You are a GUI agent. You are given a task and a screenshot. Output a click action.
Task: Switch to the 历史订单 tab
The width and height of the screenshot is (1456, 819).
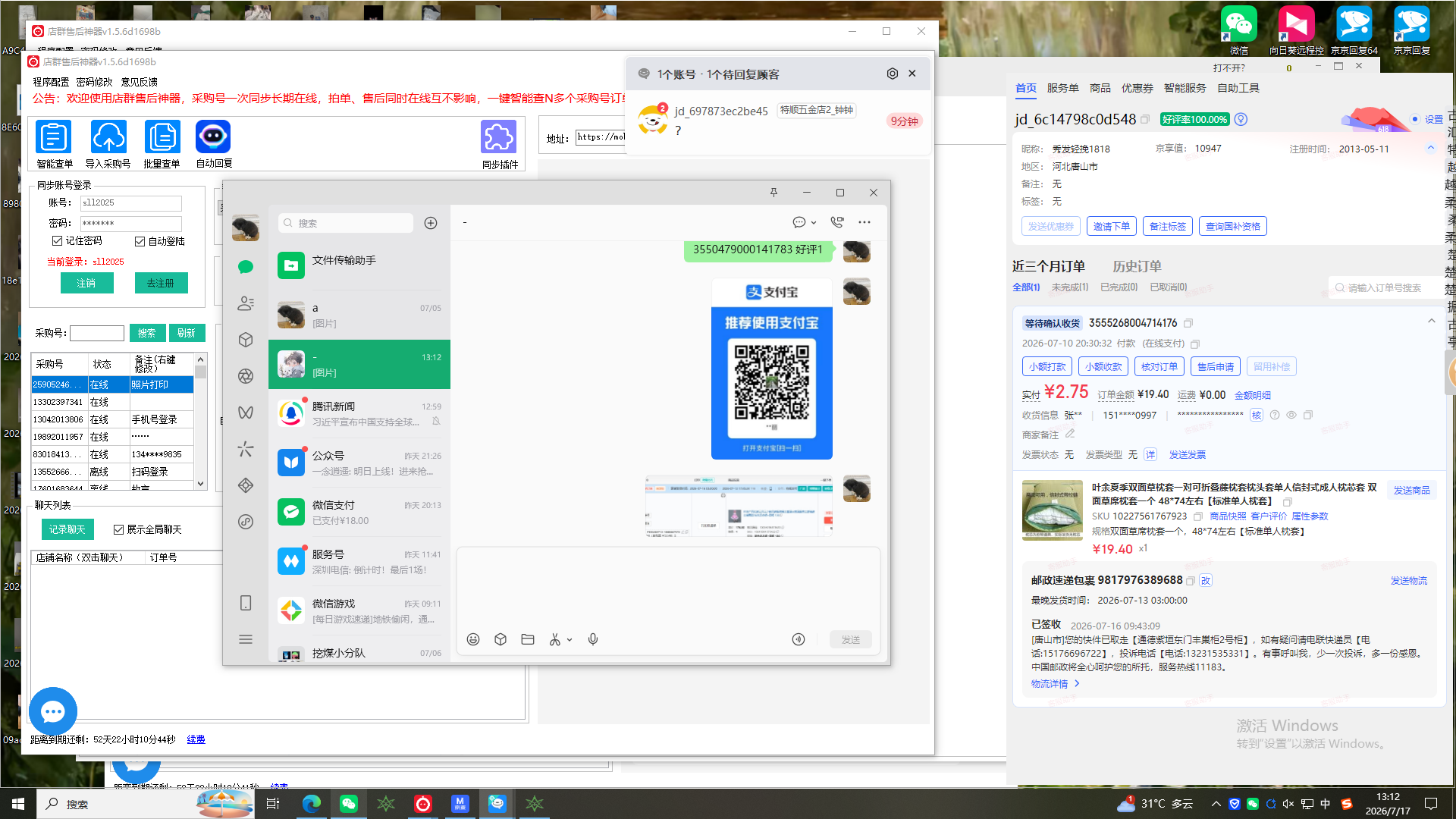pyautogui.click(x=1137, y=266)
